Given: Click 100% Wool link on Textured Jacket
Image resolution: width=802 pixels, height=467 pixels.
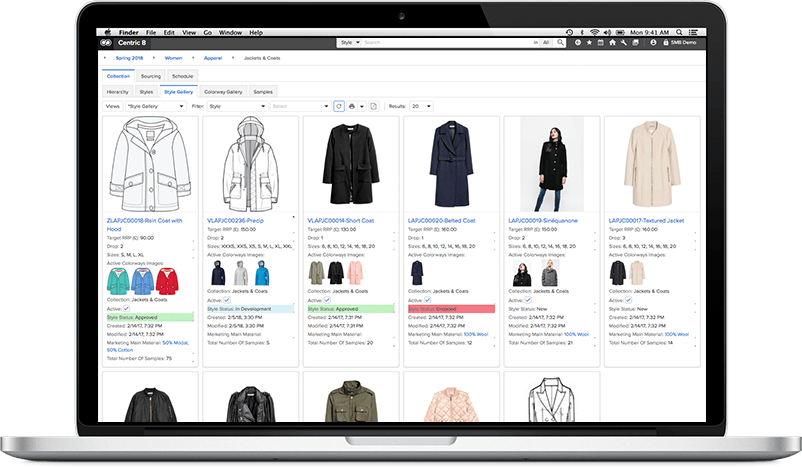Looking at the screenshot, I should click(x=677, y=334).
